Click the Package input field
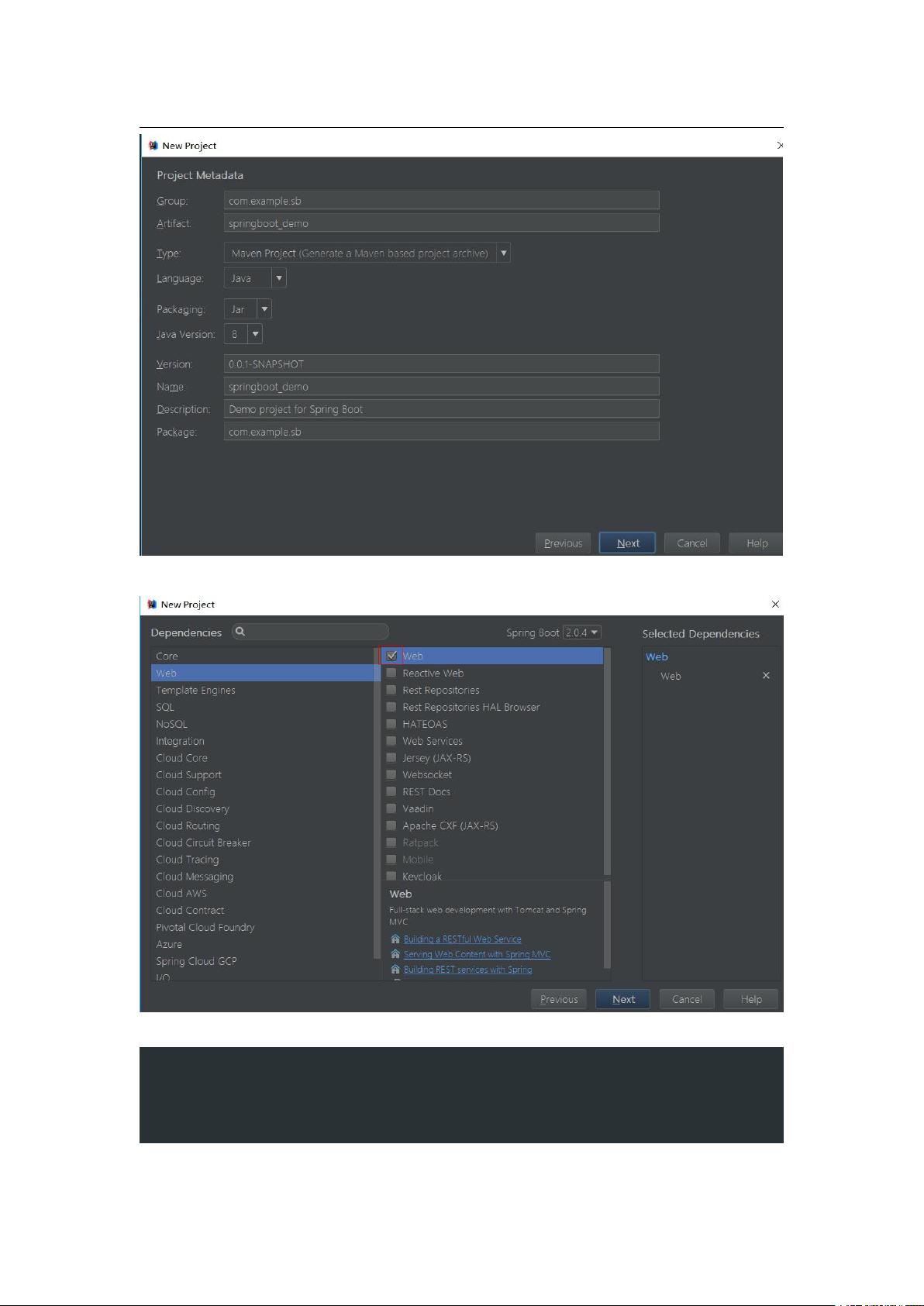Viewport: 924px width, 1306px height. (442, 431)
